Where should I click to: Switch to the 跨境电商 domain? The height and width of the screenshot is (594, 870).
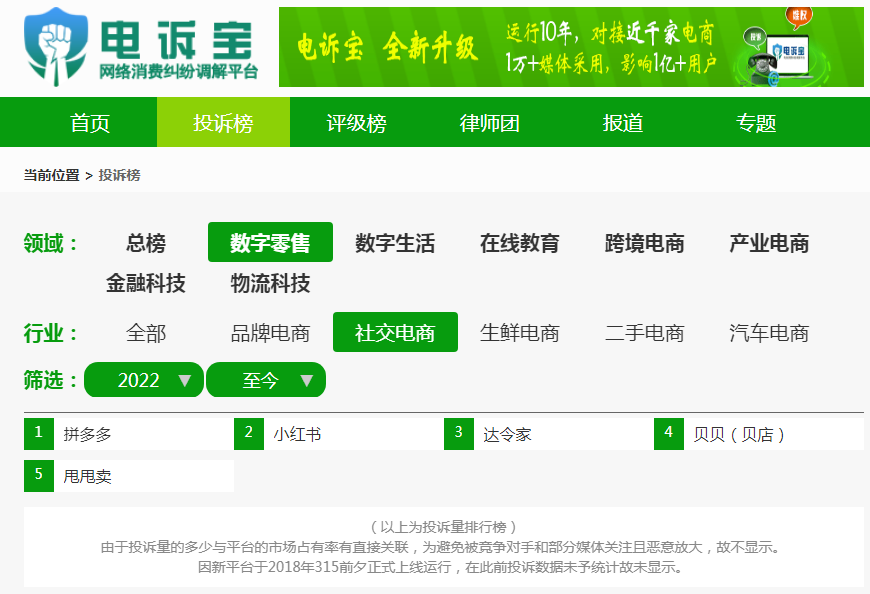(x=645, y=242)
